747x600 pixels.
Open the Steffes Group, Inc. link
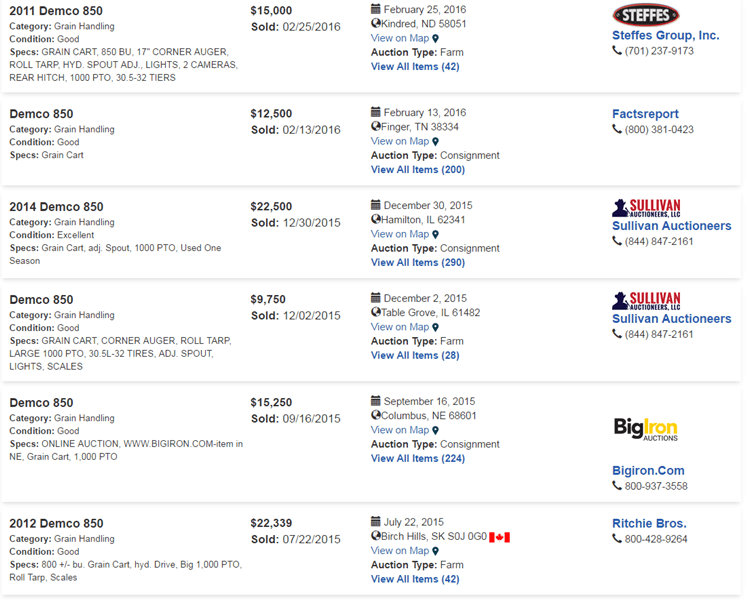click(665, 35)
